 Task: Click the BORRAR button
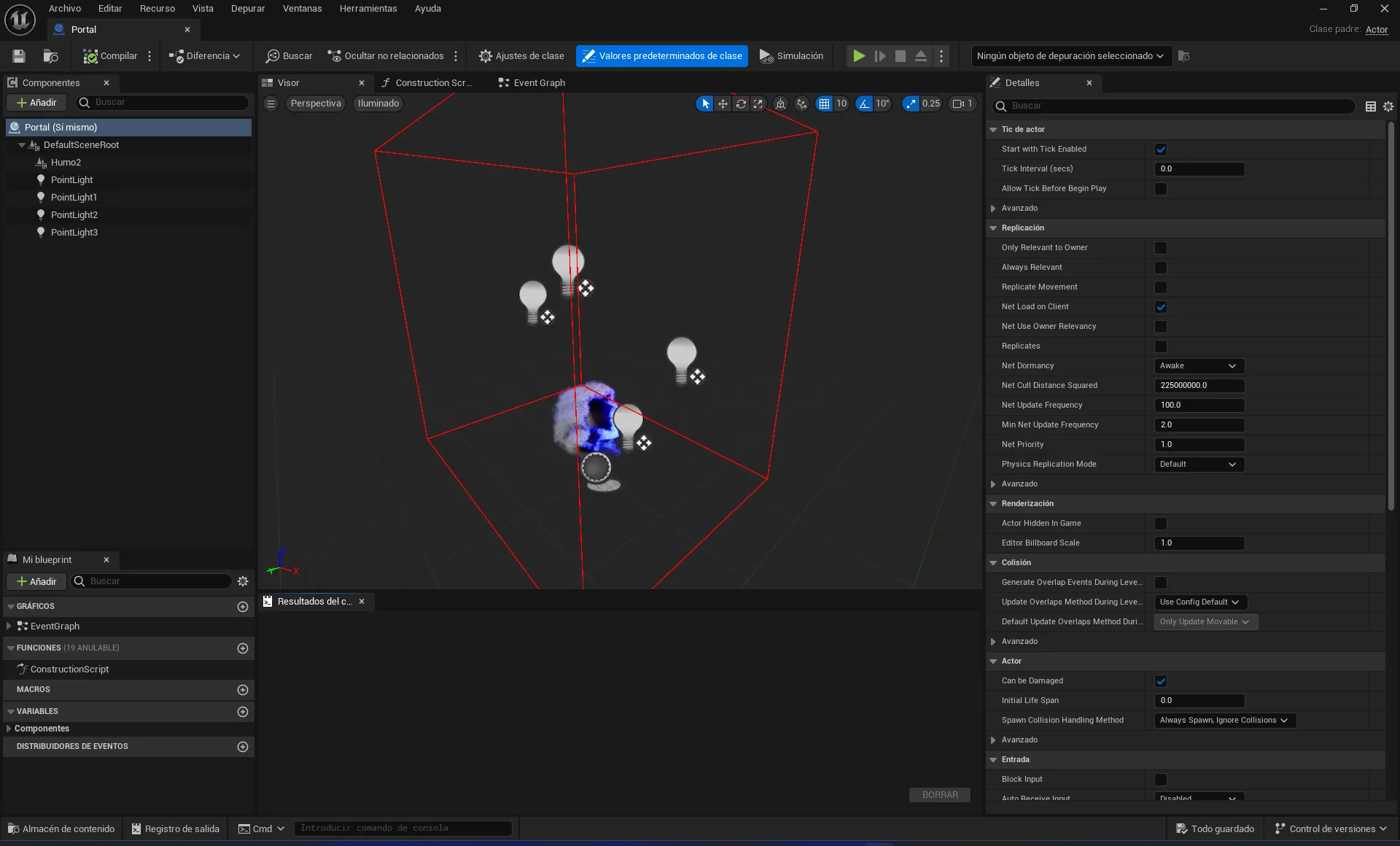point(940,795)
